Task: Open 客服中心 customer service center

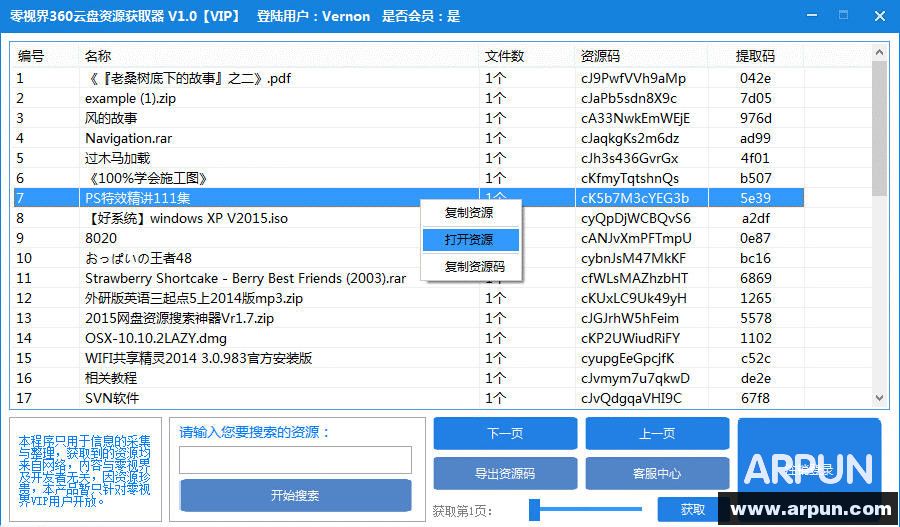Action: 657,473
